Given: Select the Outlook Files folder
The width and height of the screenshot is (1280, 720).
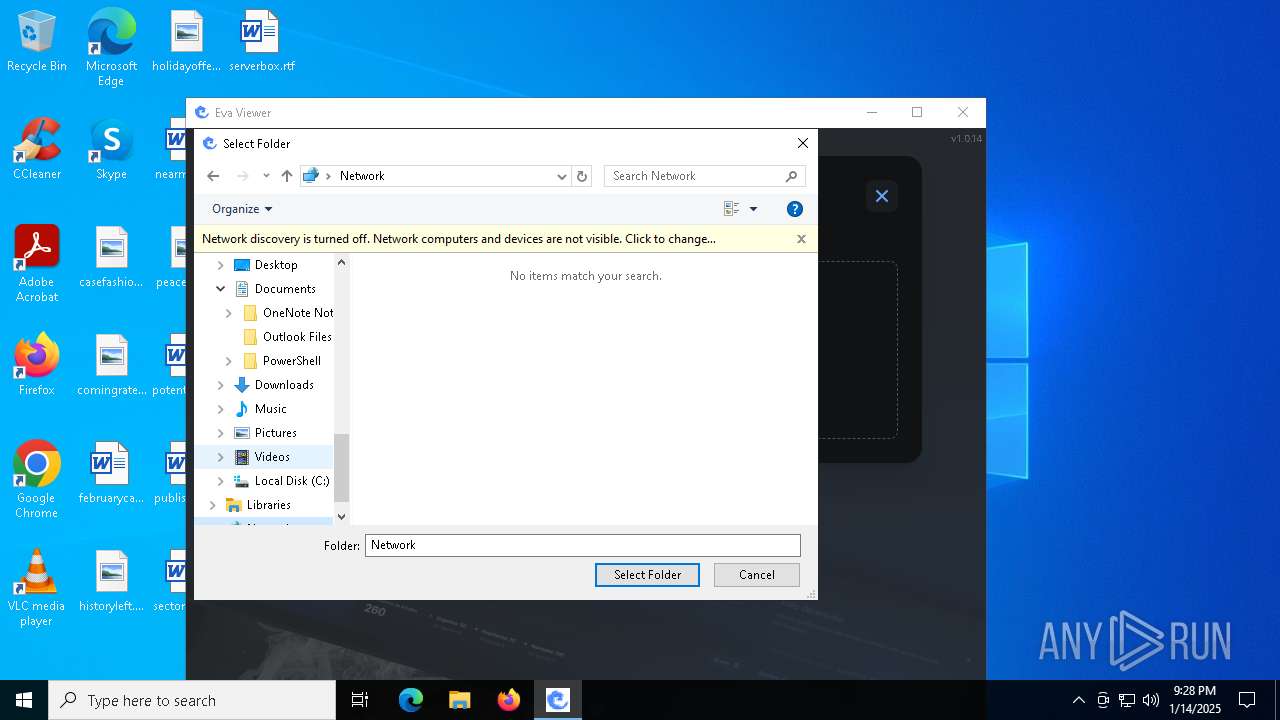Looking at the screenshot, I should [297, 337].
